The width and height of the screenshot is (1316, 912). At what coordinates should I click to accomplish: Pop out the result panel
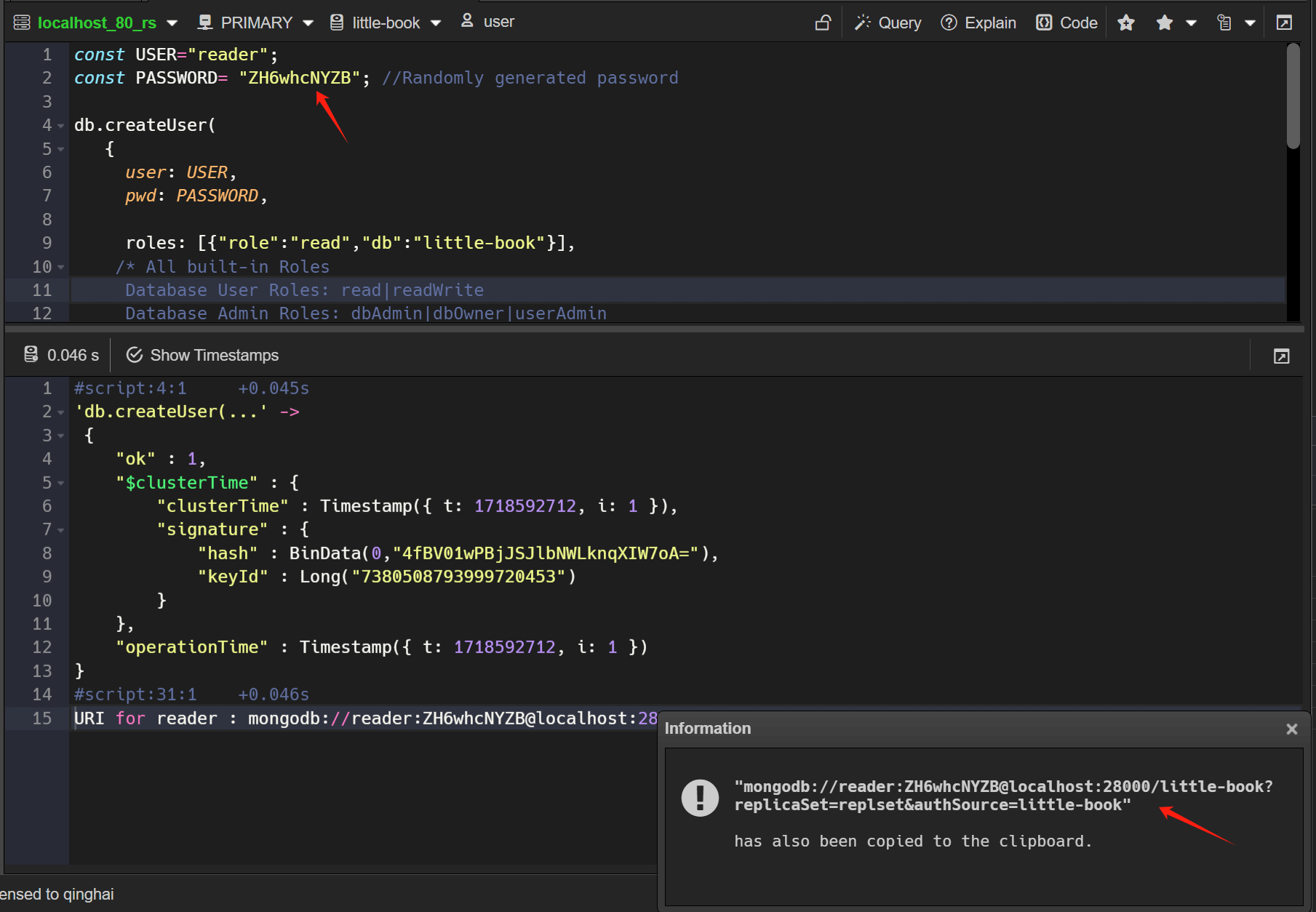[1282, 356]
